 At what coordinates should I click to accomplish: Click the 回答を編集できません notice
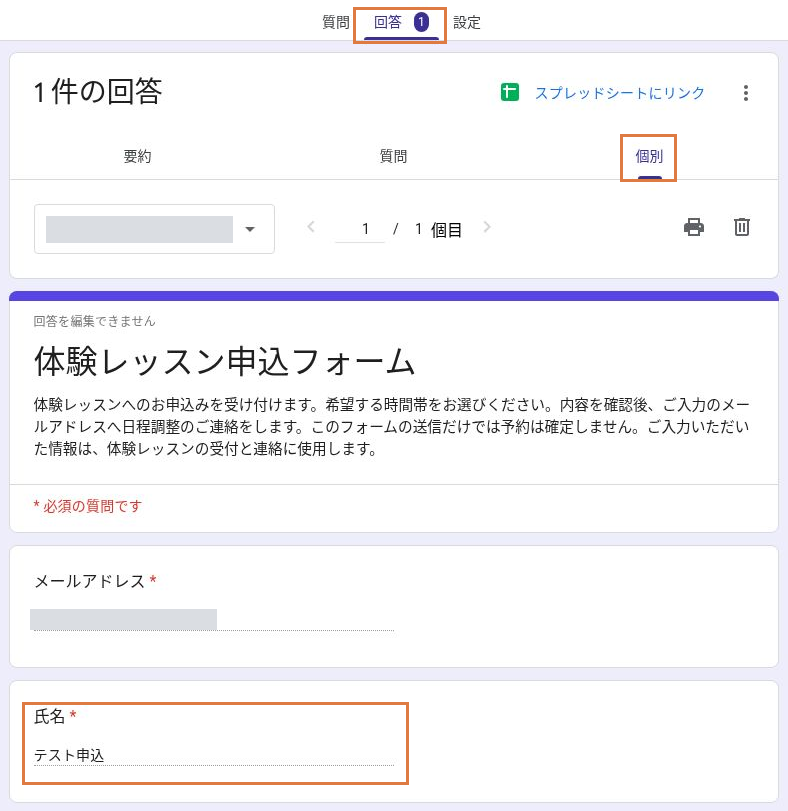95,321
